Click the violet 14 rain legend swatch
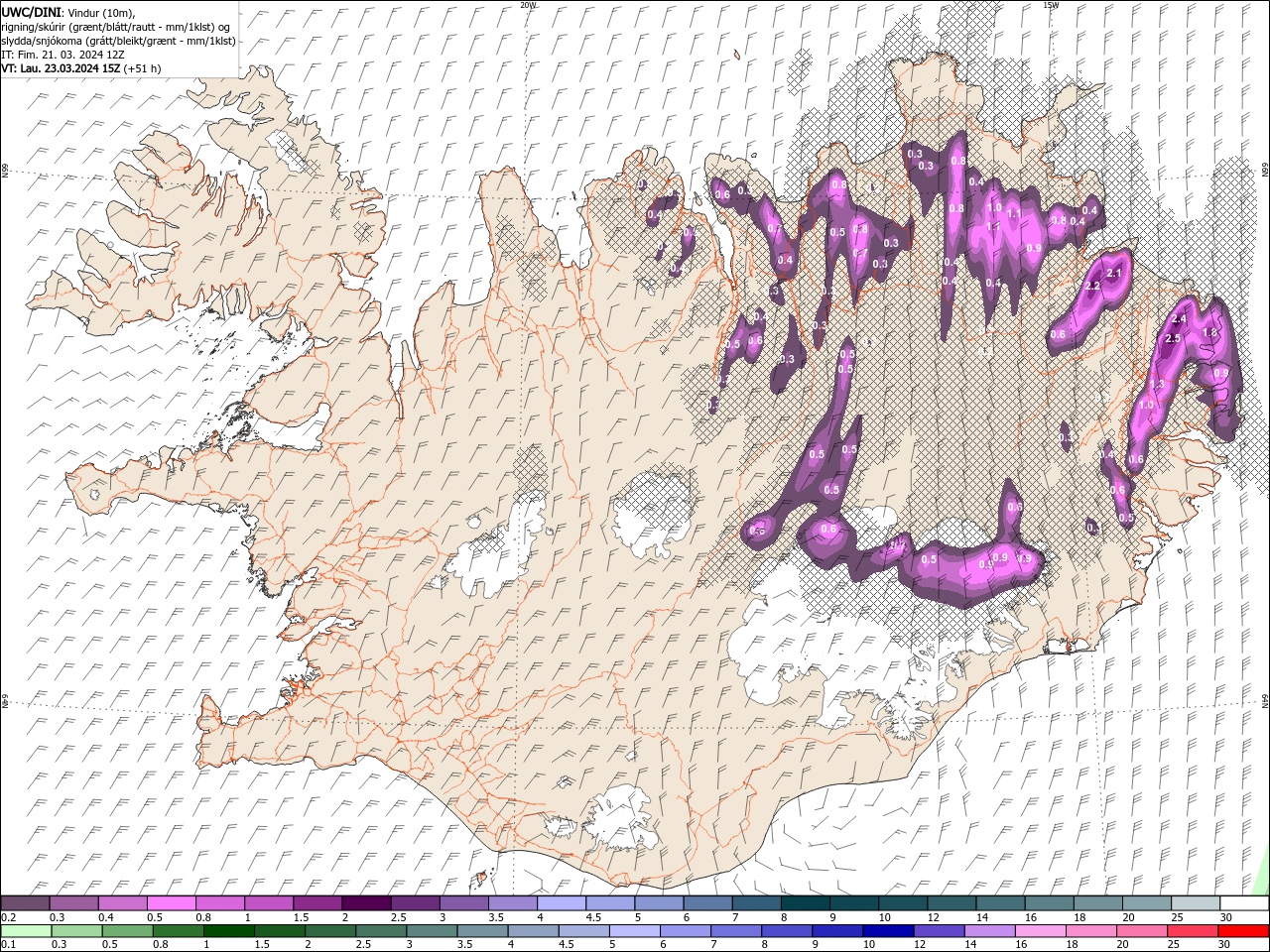 (989, 931)
